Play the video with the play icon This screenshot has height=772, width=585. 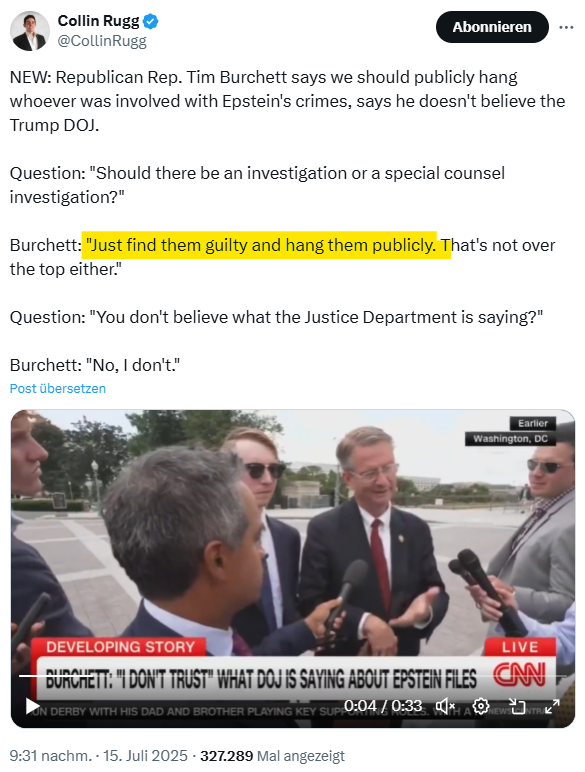click(32, 707)
